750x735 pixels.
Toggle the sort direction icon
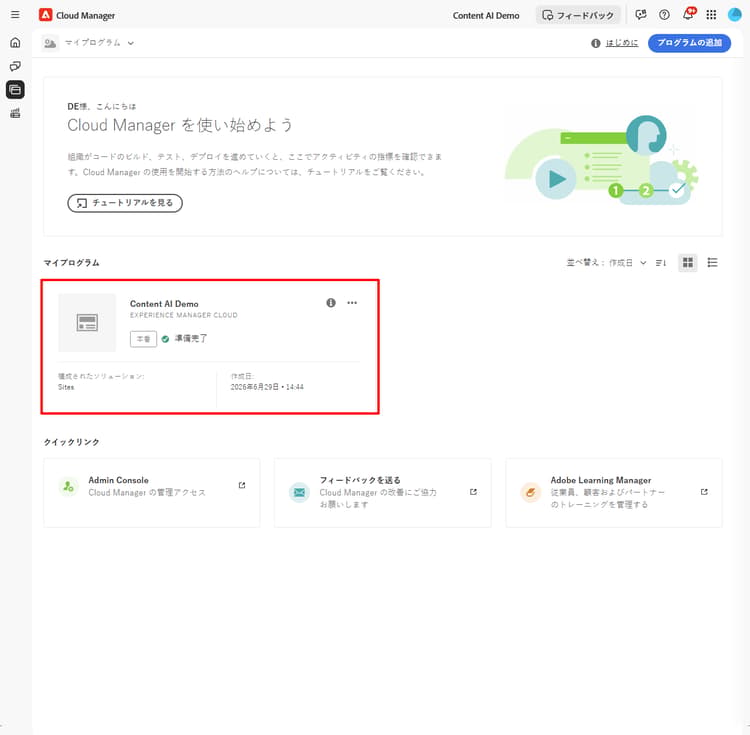coord(661,263)
